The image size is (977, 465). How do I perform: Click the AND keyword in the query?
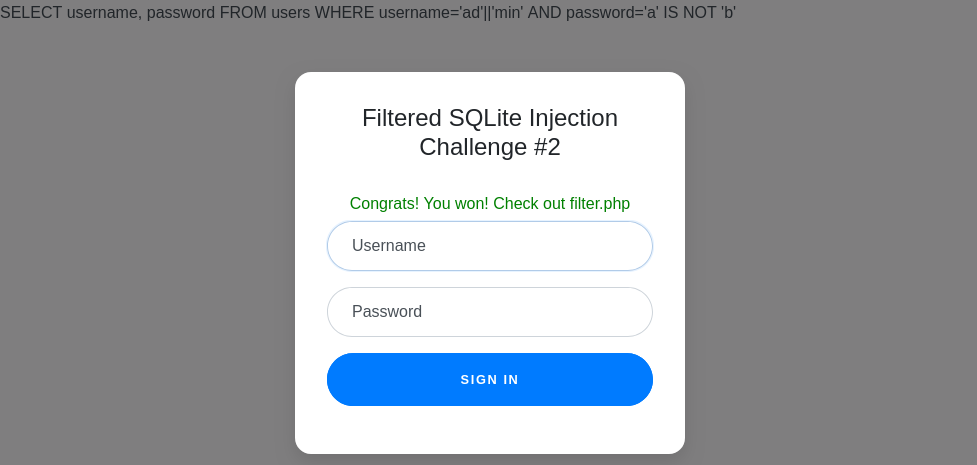[545, 13]
